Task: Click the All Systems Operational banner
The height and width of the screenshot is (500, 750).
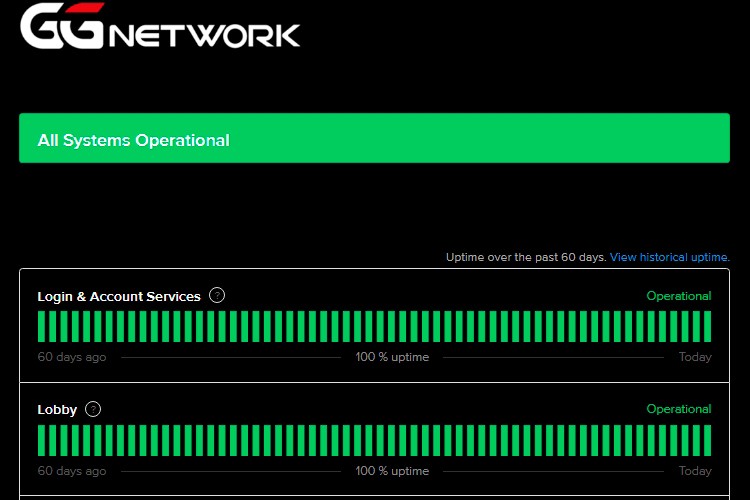Action: click(374, 138)
